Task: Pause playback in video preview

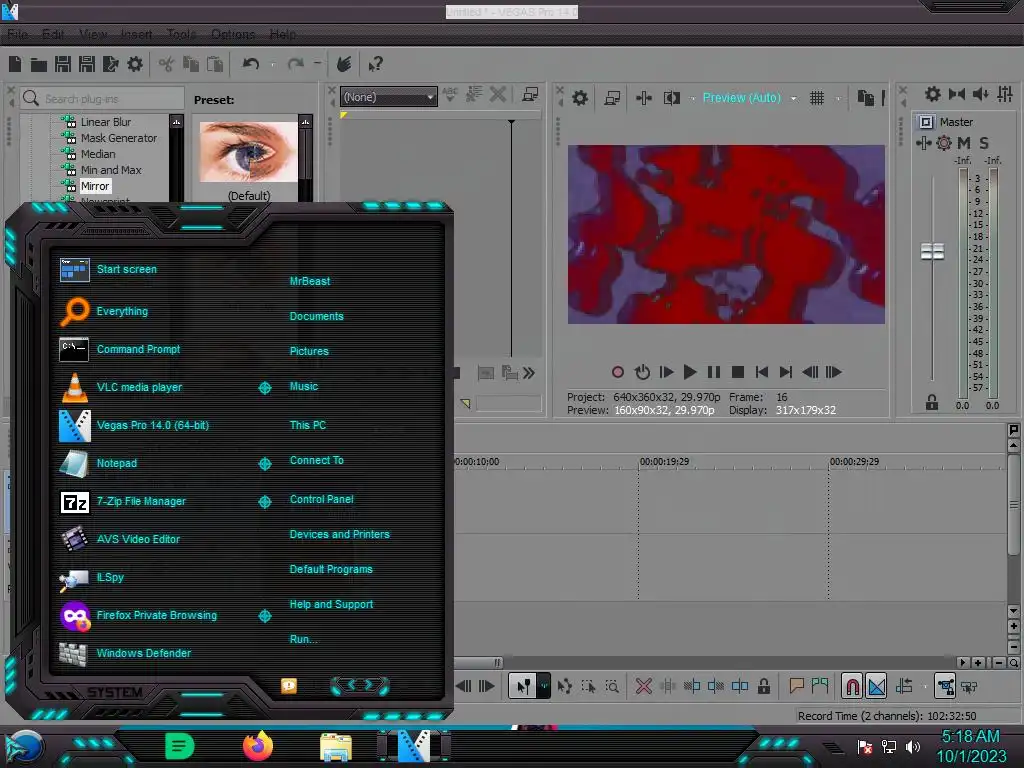Action: pos(714,372)
